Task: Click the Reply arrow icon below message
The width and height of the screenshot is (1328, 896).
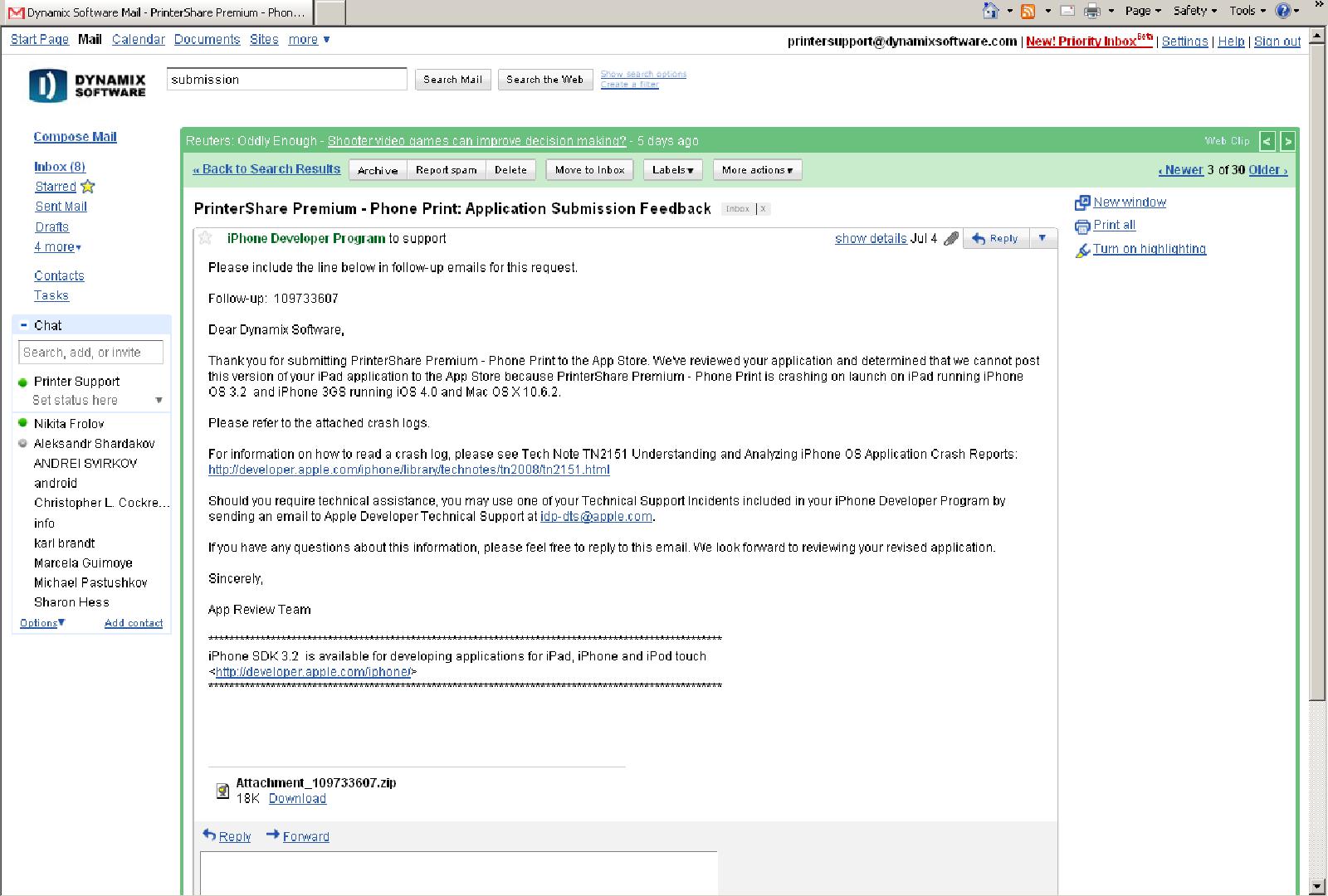Action: (x=210, y=835)
